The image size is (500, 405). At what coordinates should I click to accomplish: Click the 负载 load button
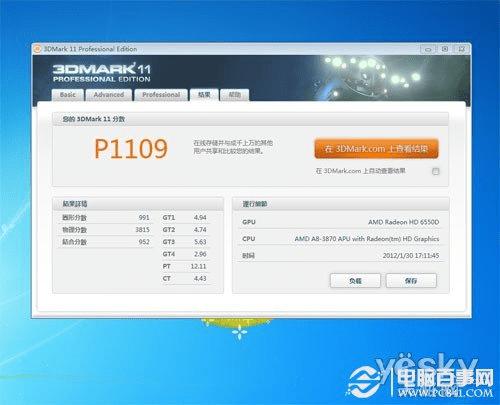coord(355,281)
